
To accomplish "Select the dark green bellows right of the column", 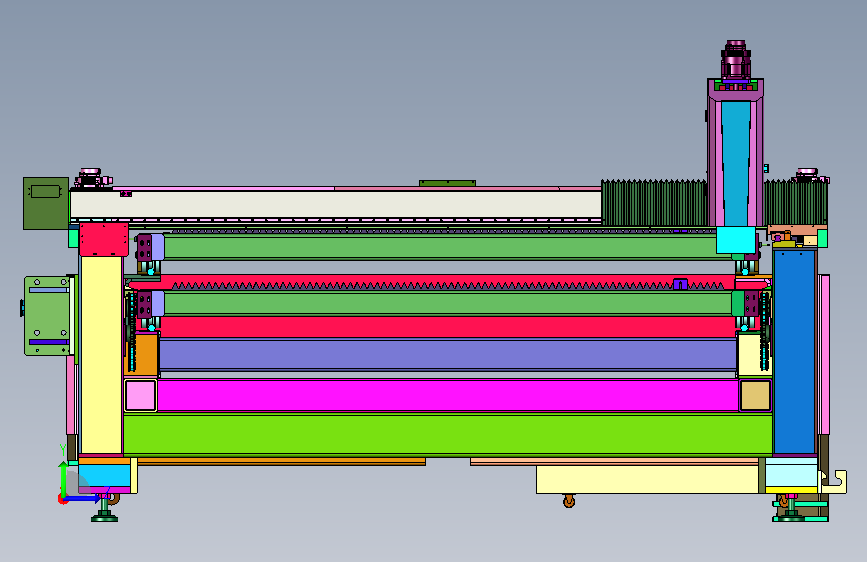I will pos(795,202).
